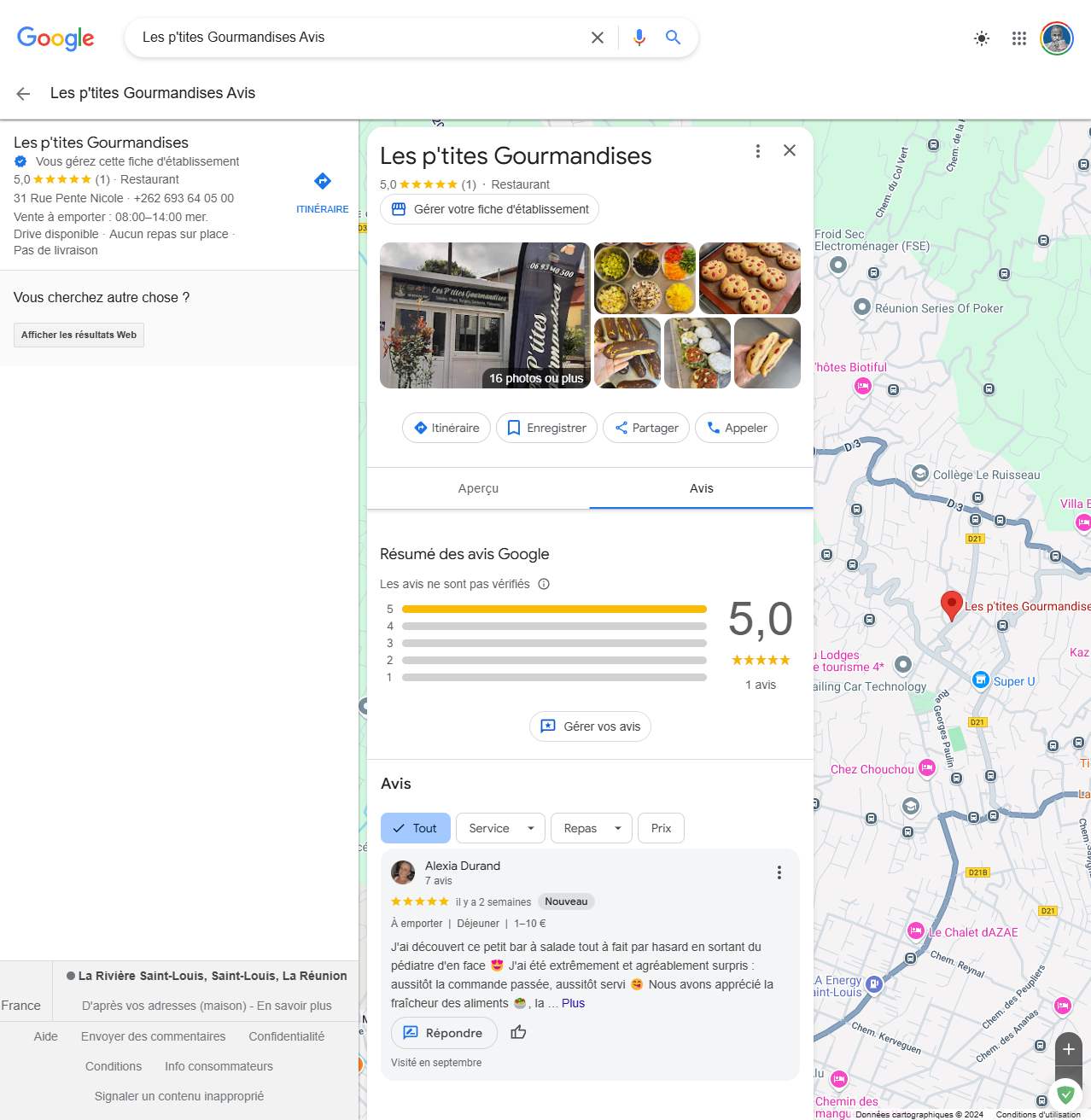Open the Confidentialité footer link
This screenshot has height=1120, width=1091.
coord(287,1036)
